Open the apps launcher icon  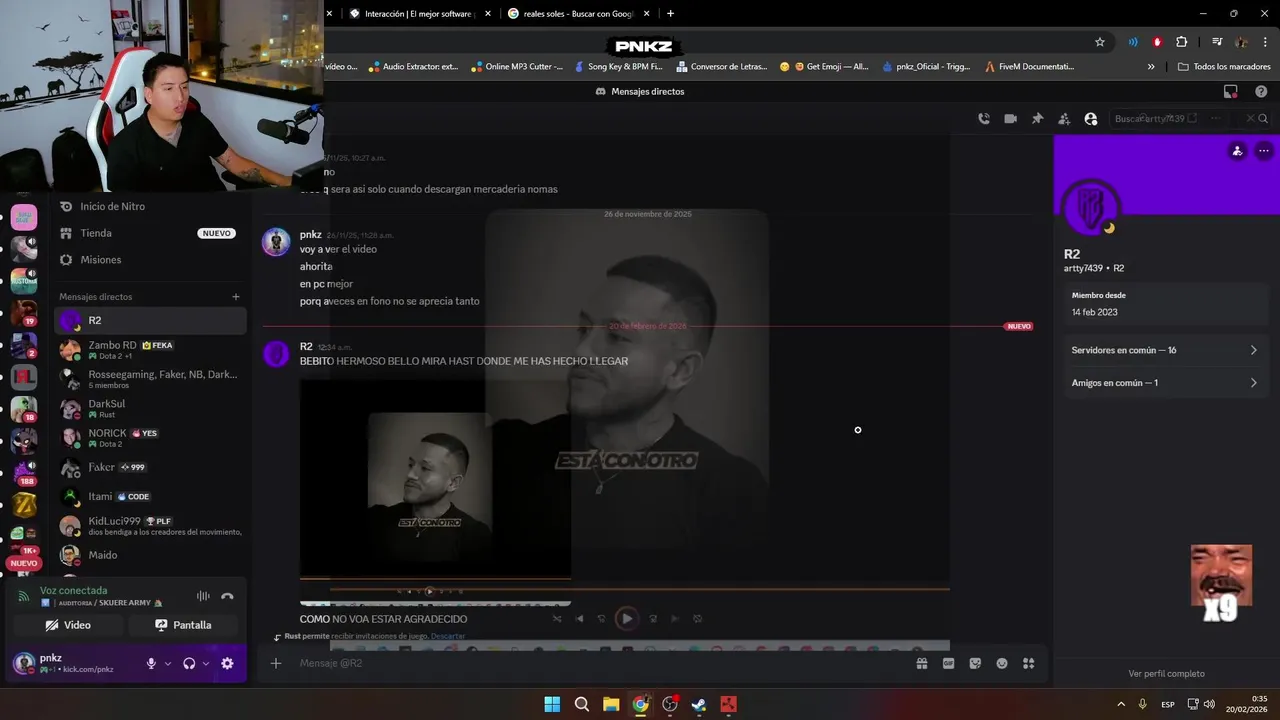[x=1028, y=663]
